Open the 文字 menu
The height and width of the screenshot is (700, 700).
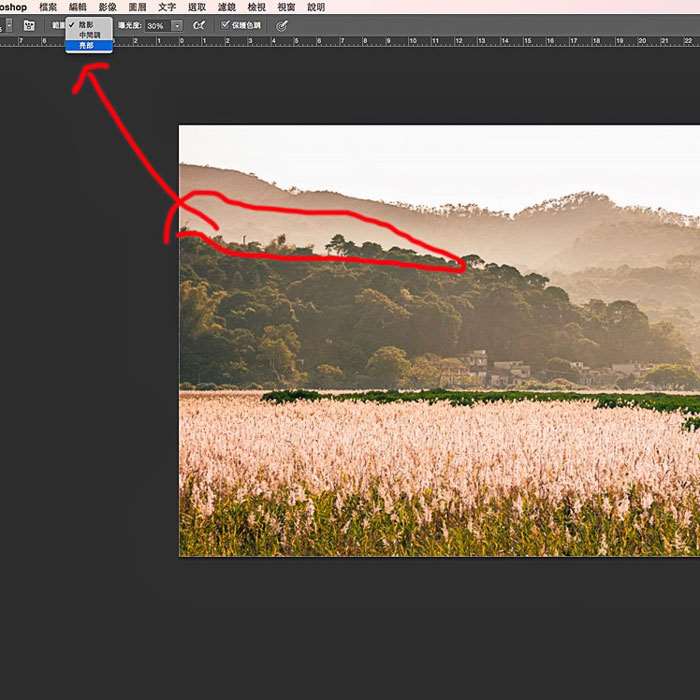coord(167,7)
